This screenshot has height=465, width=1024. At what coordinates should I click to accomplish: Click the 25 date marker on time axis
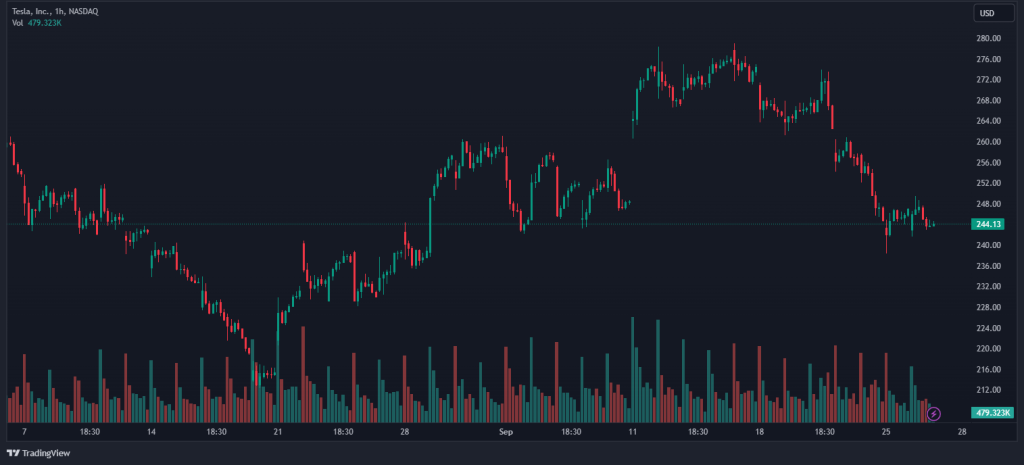(887, 432)
